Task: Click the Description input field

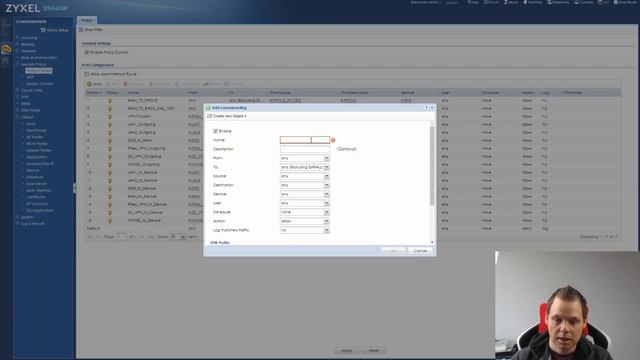Action: point(304,149)
